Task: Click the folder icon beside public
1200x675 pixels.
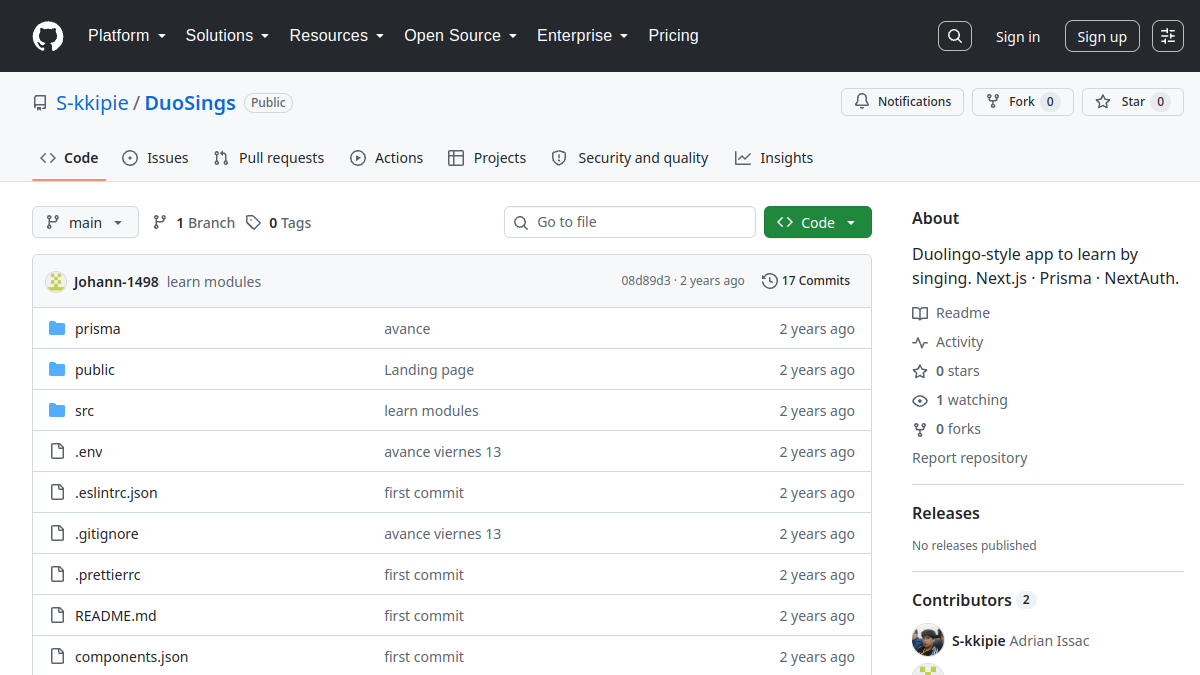Action: pyautogui.click(x=57, y=370)
